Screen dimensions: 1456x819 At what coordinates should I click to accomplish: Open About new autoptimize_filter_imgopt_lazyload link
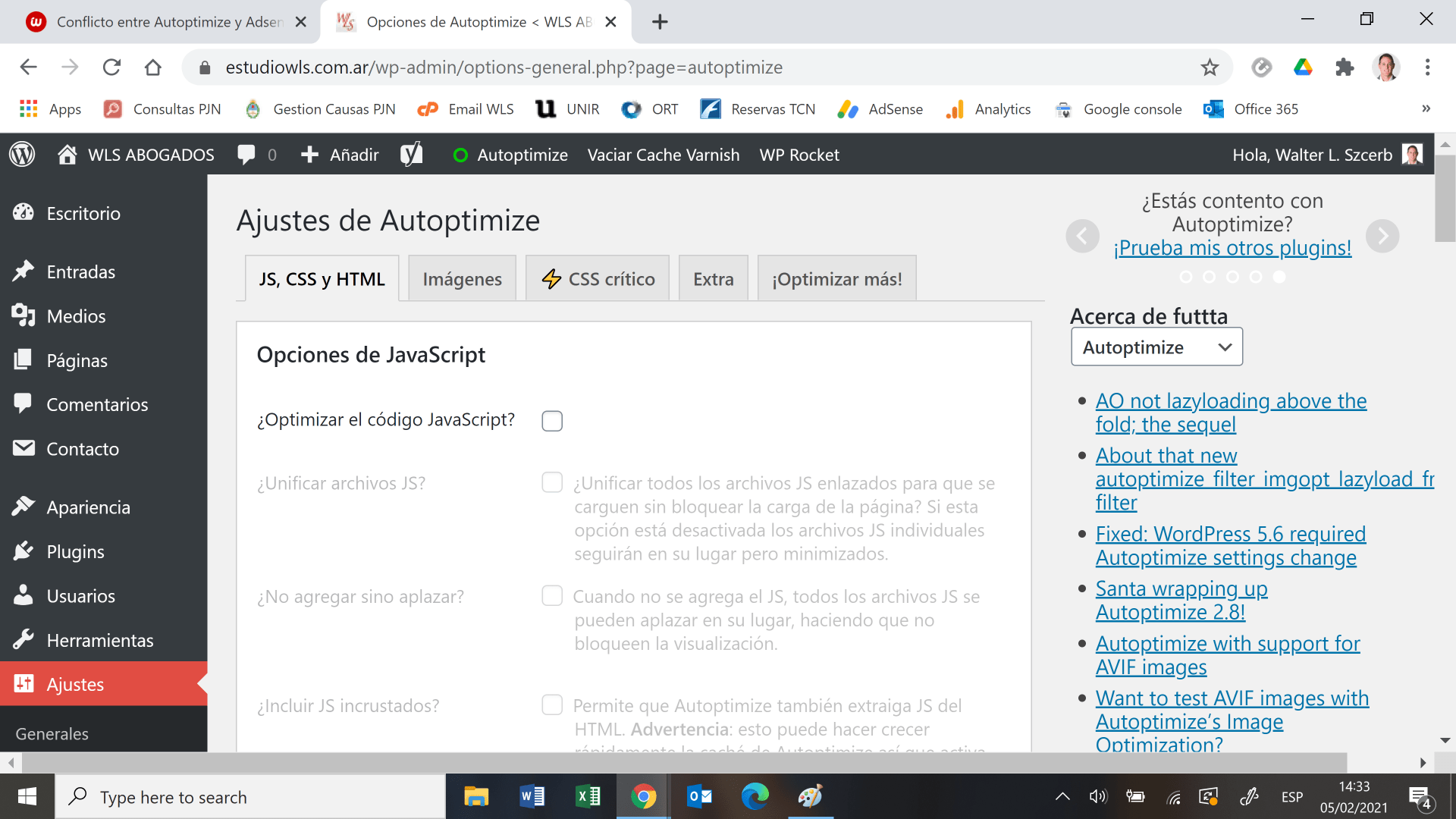[x=1264, y=479]
